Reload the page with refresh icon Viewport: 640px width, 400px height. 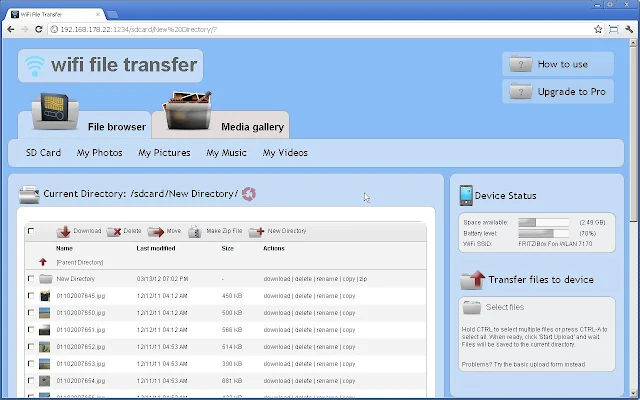[x=39, y=29]
